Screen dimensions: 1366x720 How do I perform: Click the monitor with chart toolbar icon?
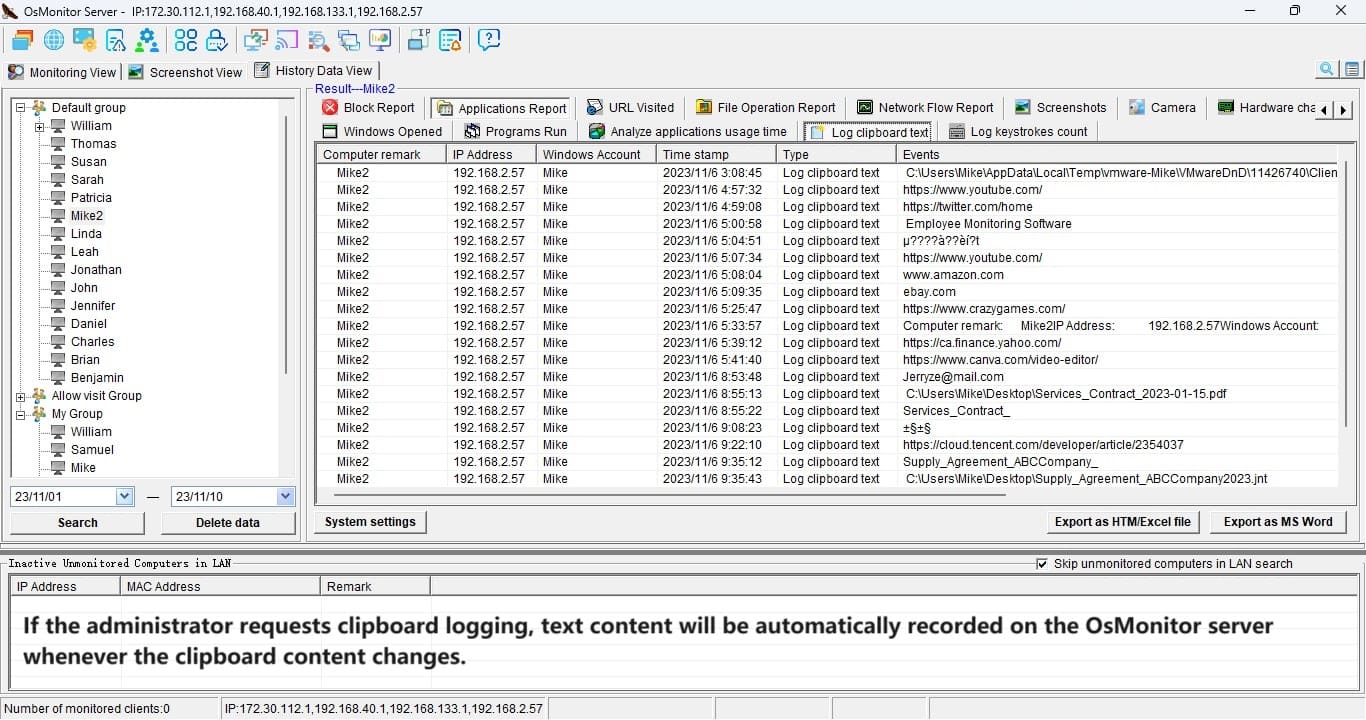380,40
